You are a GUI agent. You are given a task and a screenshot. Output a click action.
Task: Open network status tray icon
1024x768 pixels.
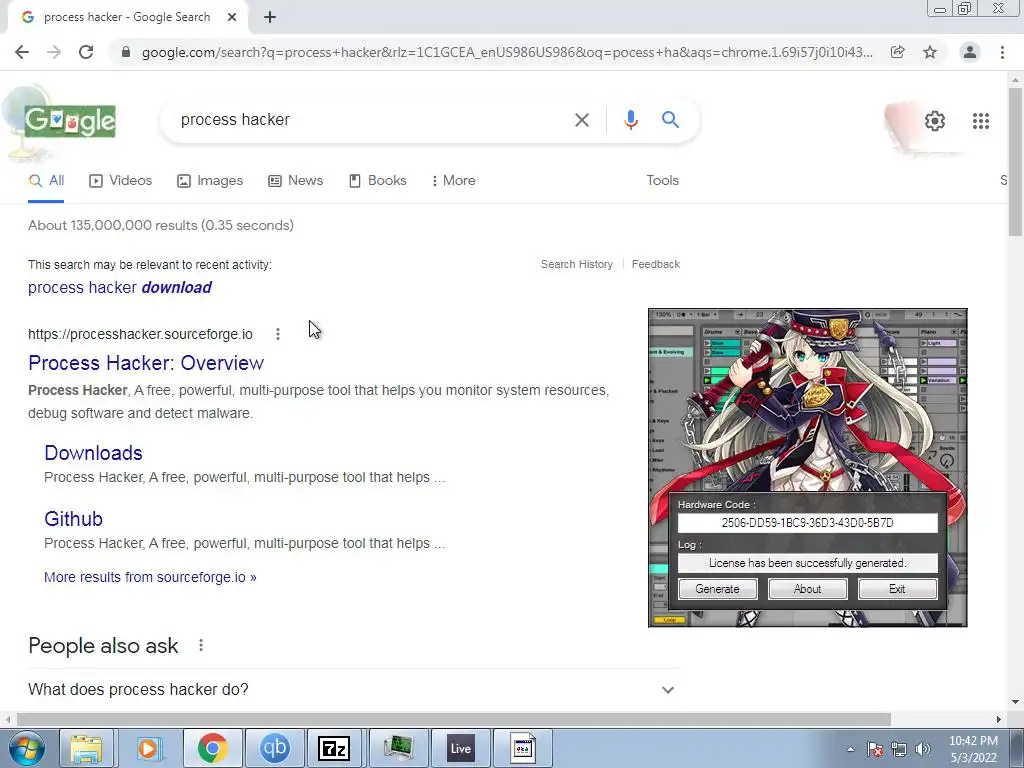click(899, 749)
